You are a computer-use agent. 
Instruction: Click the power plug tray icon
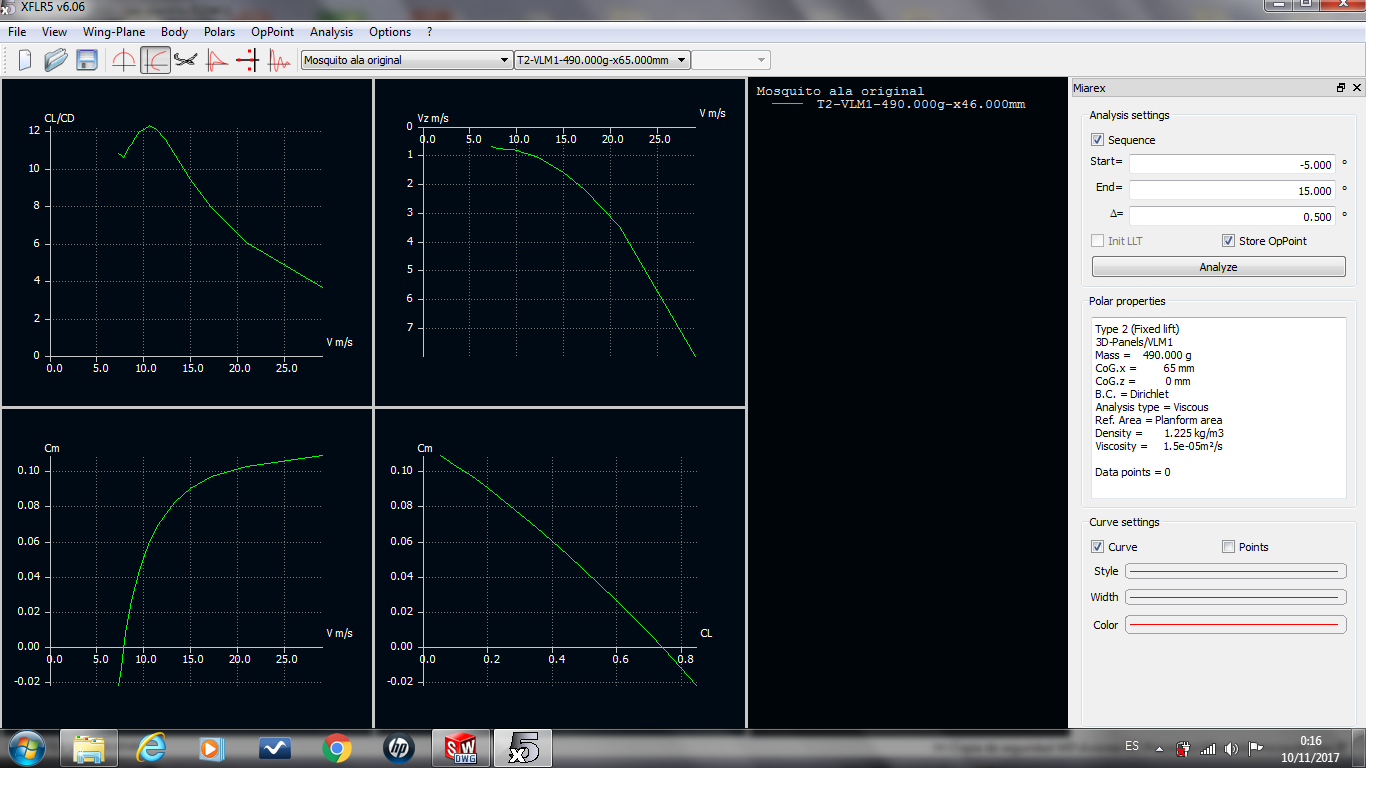(1183, 748)
